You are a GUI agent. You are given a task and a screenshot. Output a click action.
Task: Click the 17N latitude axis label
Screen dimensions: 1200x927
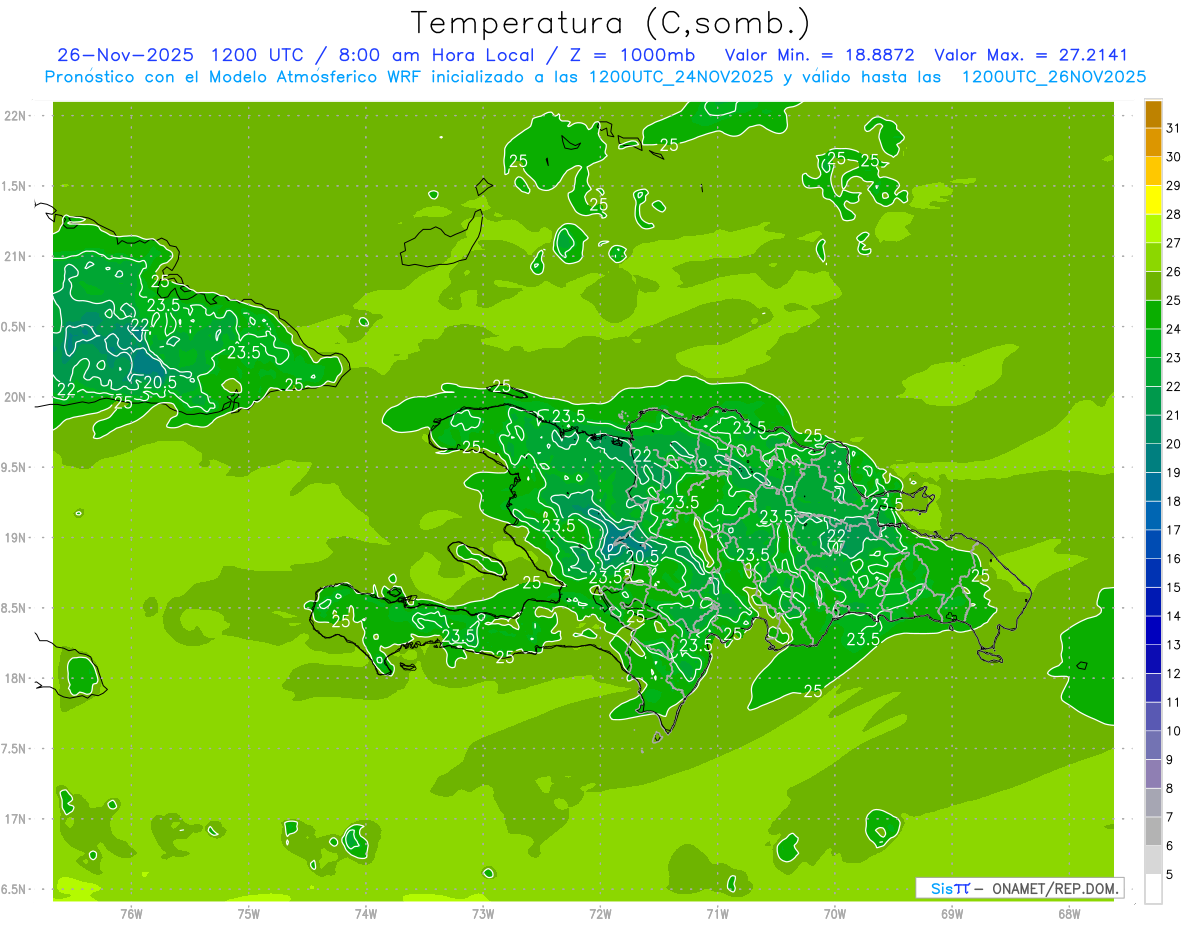(x=16, y=819)
